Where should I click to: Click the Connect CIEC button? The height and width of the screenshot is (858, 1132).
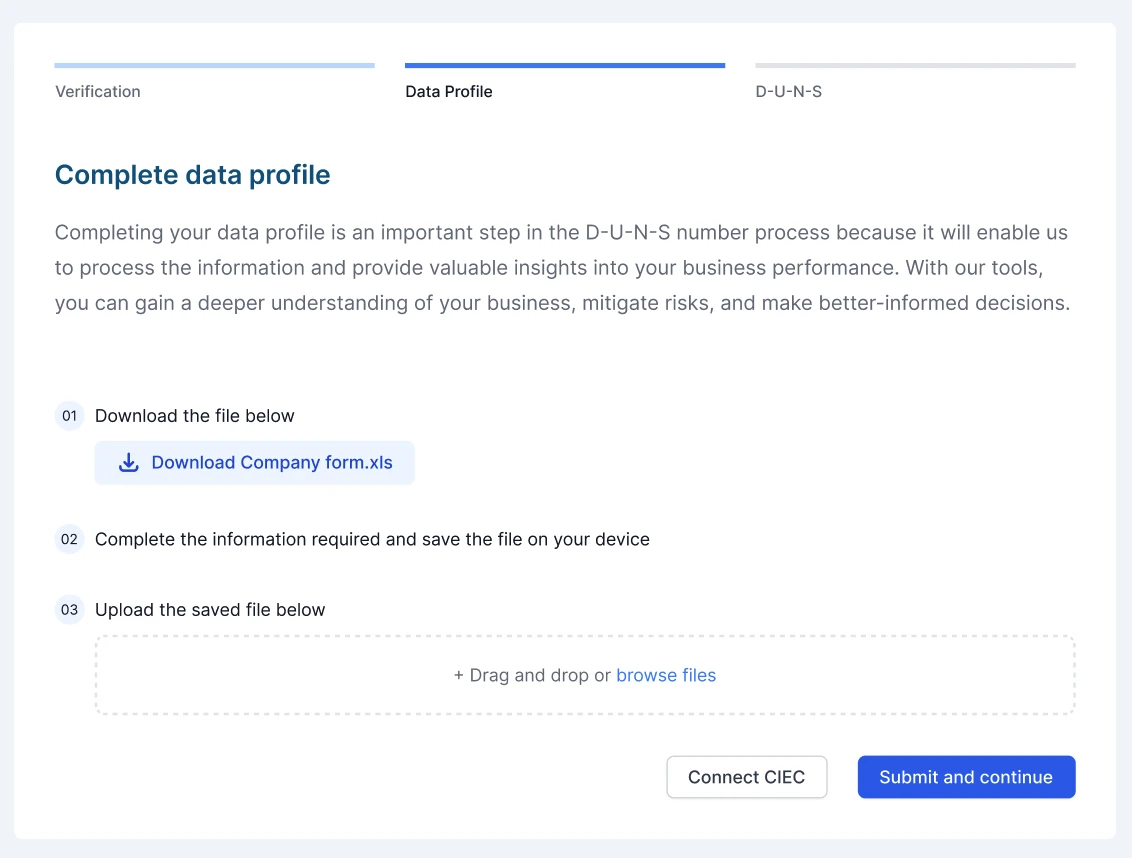[746, 777]
